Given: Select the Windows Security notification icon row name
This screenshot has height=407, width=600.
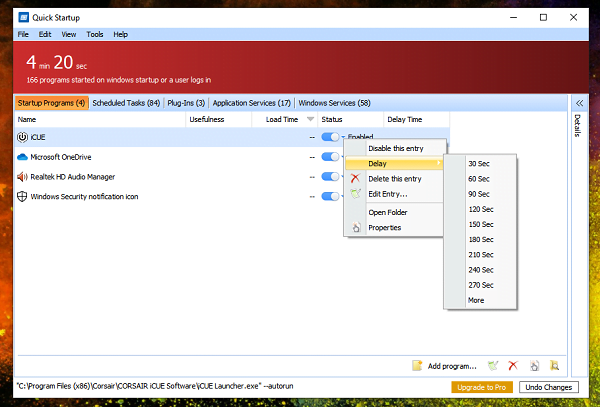Looking at the screenshot, I should (x=84, y=197).
